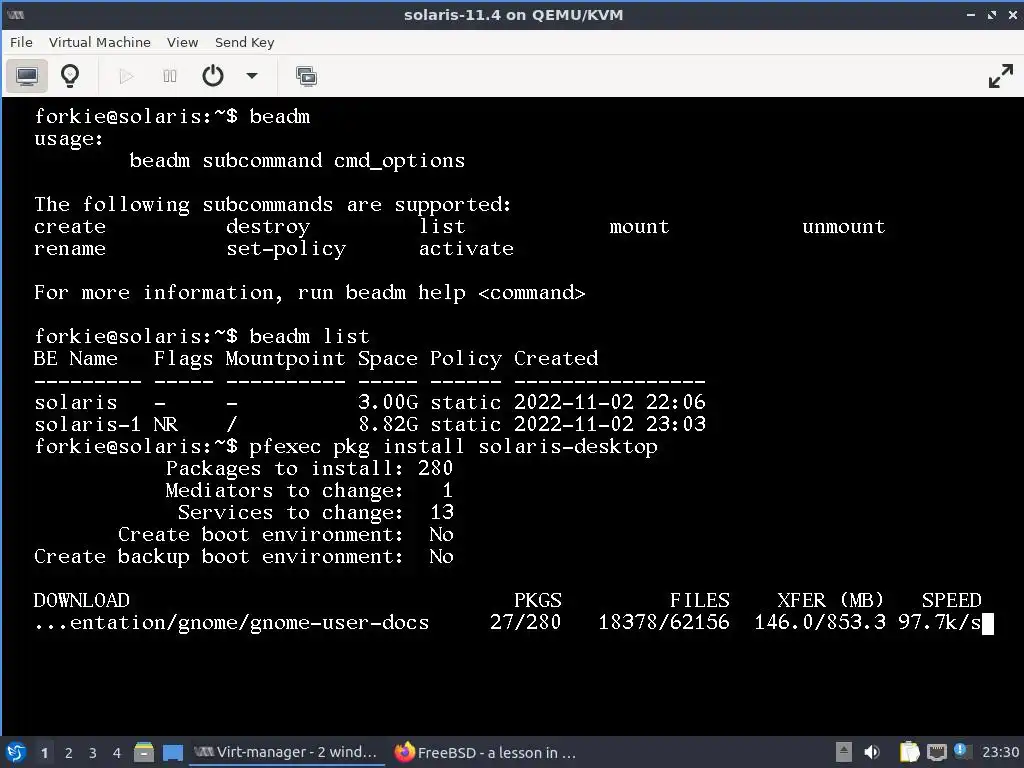This screenshot has width=1024, height=768.
Task: Open the notification info tray icon
Action: 960,750
